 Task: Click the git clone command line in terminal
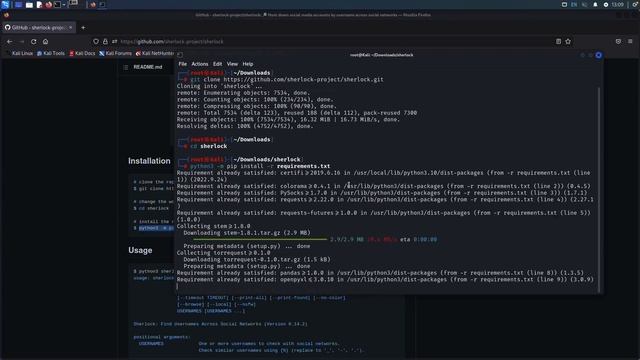[x=287, y=80]
